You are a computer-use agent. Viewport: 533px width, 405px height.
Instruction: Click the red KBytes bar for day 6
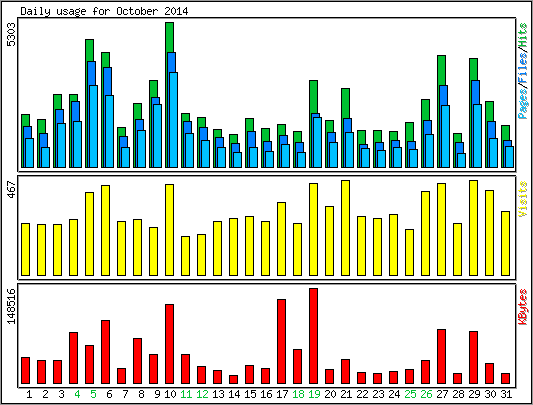click(x=105, y=352)
